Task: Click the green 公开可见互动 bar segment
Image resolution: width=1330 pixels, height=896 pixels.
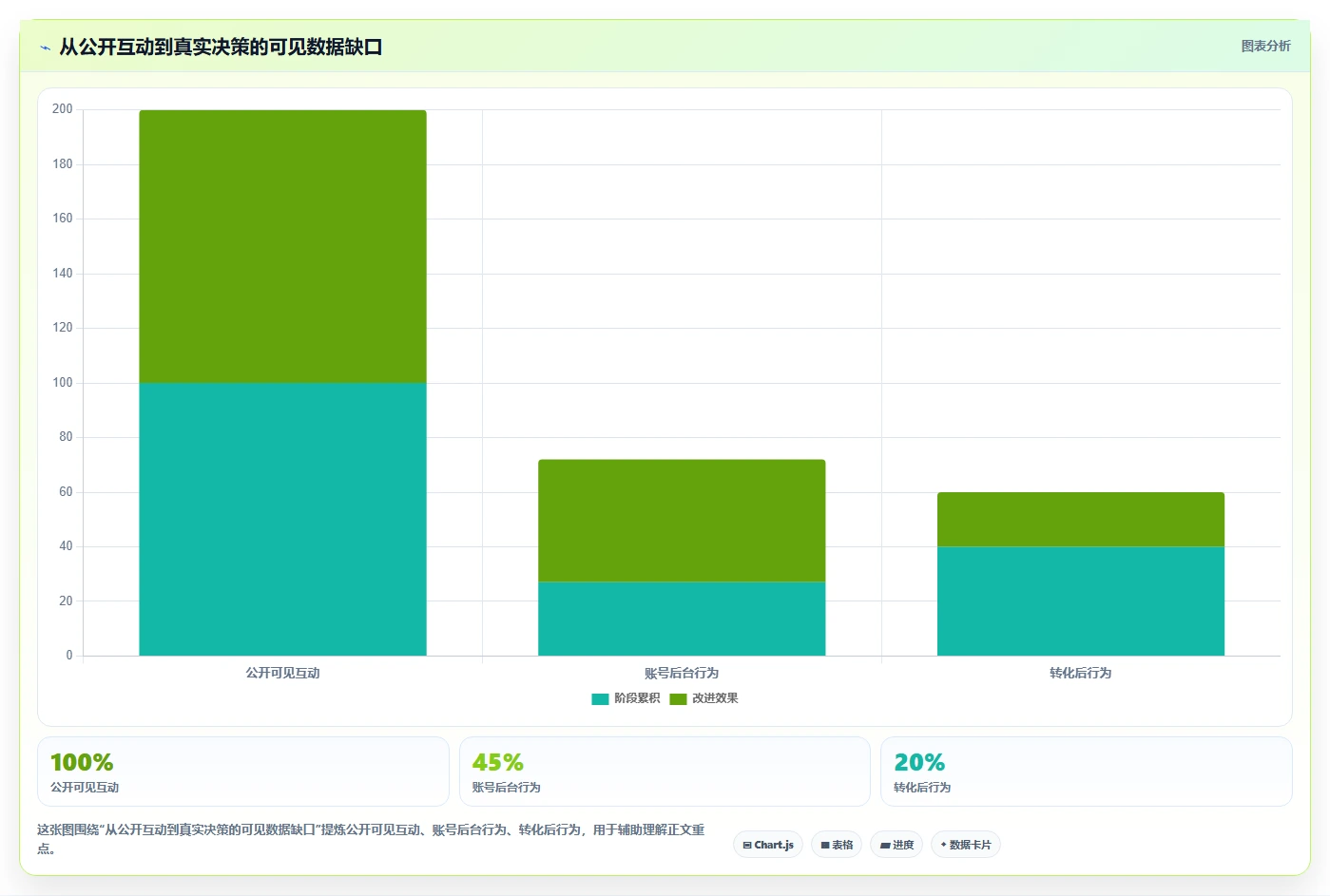Action: 282,246
